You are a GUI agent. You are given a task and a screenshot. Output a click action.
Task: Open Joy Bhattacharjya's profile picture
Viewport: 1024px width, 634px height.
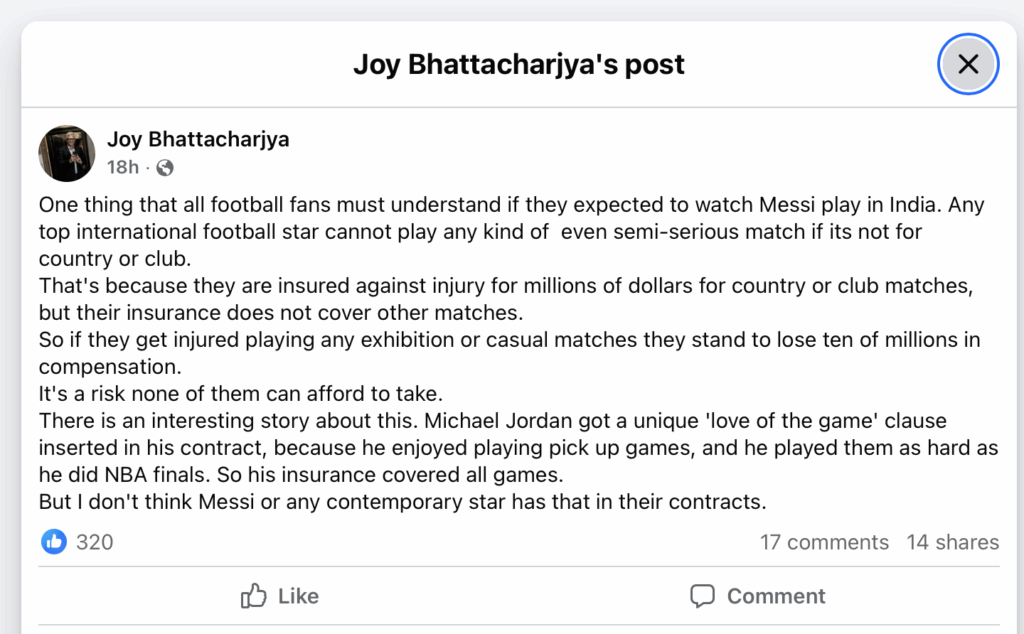66,153
